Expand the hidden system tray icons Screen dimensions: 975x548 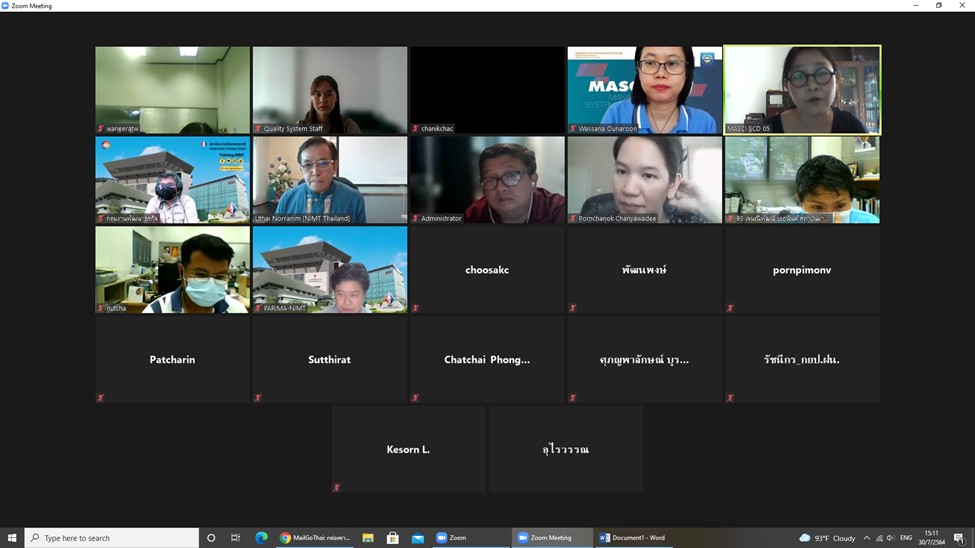(x=866, y=538)
